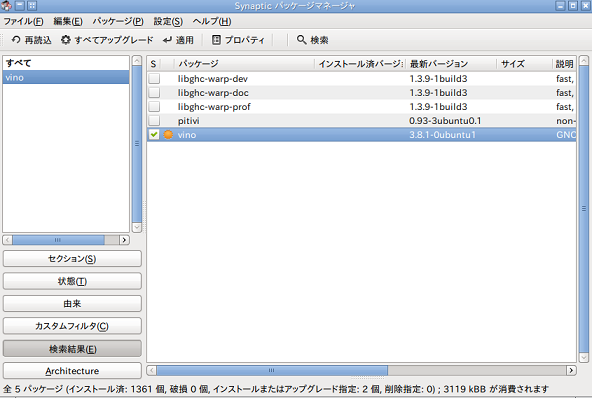Click the 状態(T) filter button
592x398 pixels.
tap(72, 281)
